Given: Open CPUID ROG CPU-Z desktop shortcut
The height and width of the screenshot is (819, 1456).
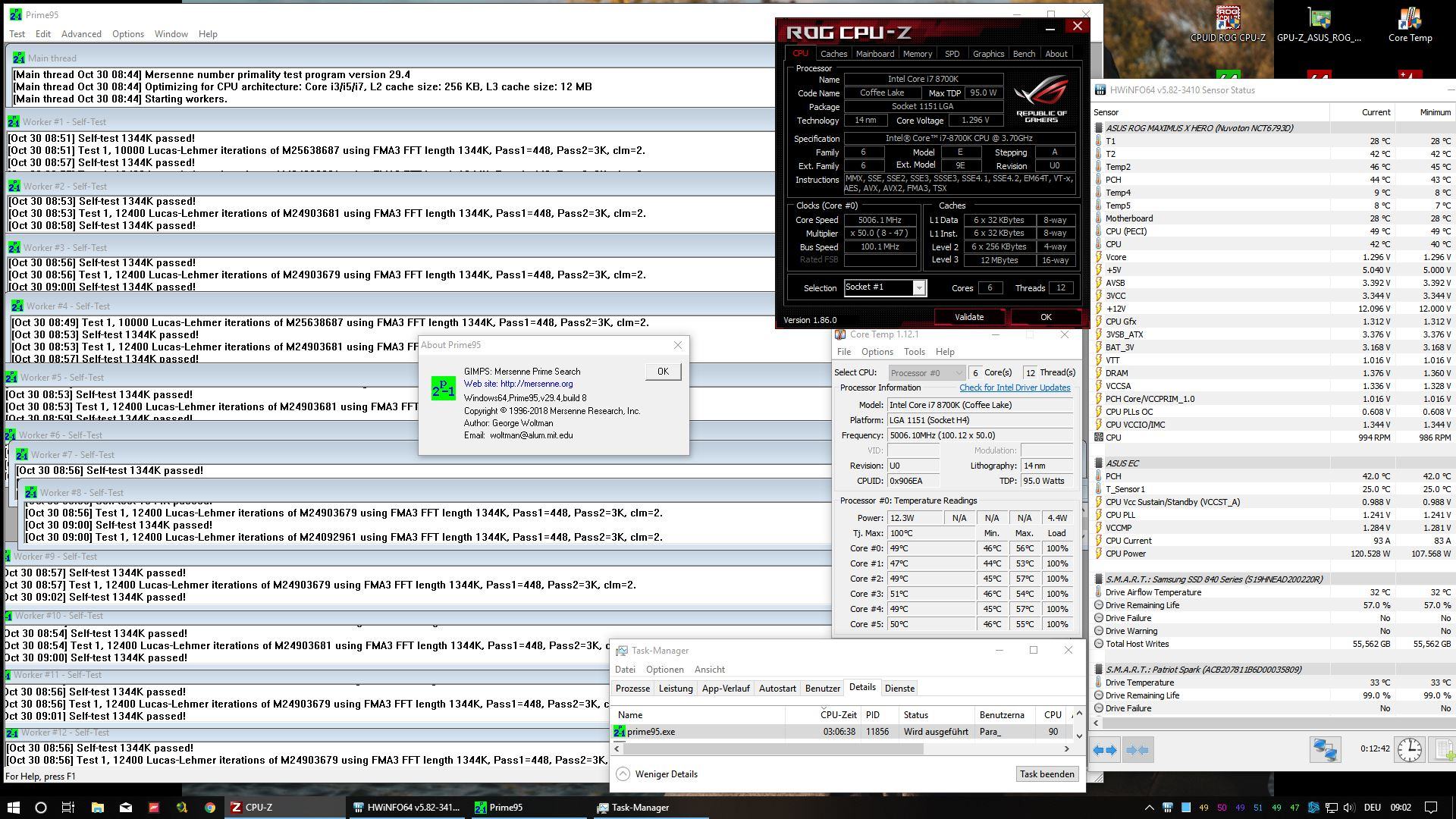Looking at the screenshot, I should pos(1228,24).
